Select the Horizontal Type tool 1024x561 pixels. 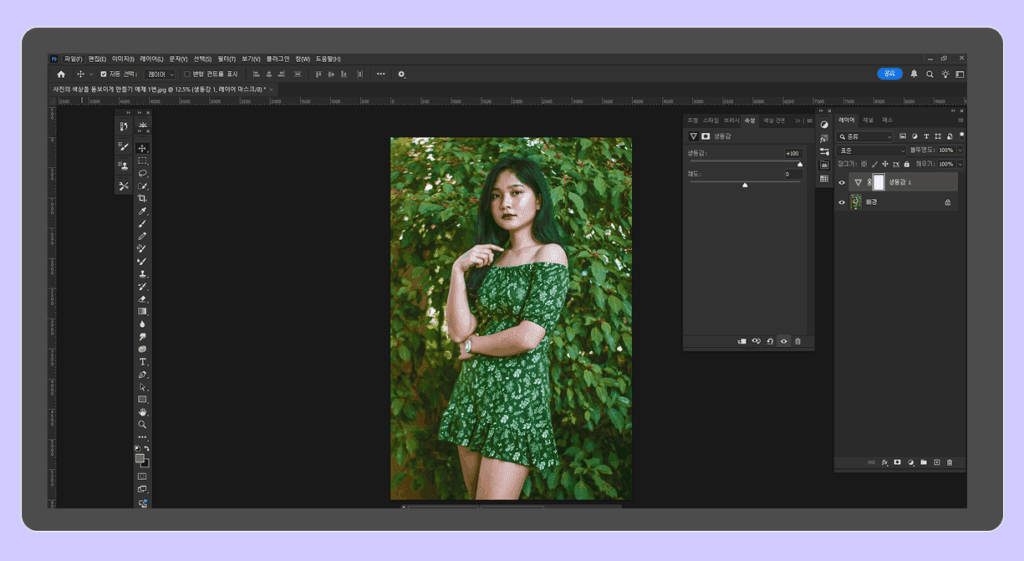142,362
